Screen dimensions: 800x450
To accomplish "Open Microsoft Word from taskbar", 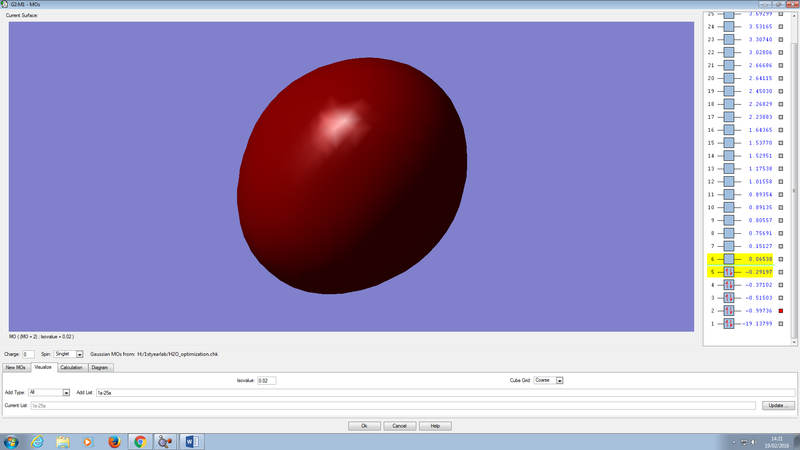I will point(192,441).
